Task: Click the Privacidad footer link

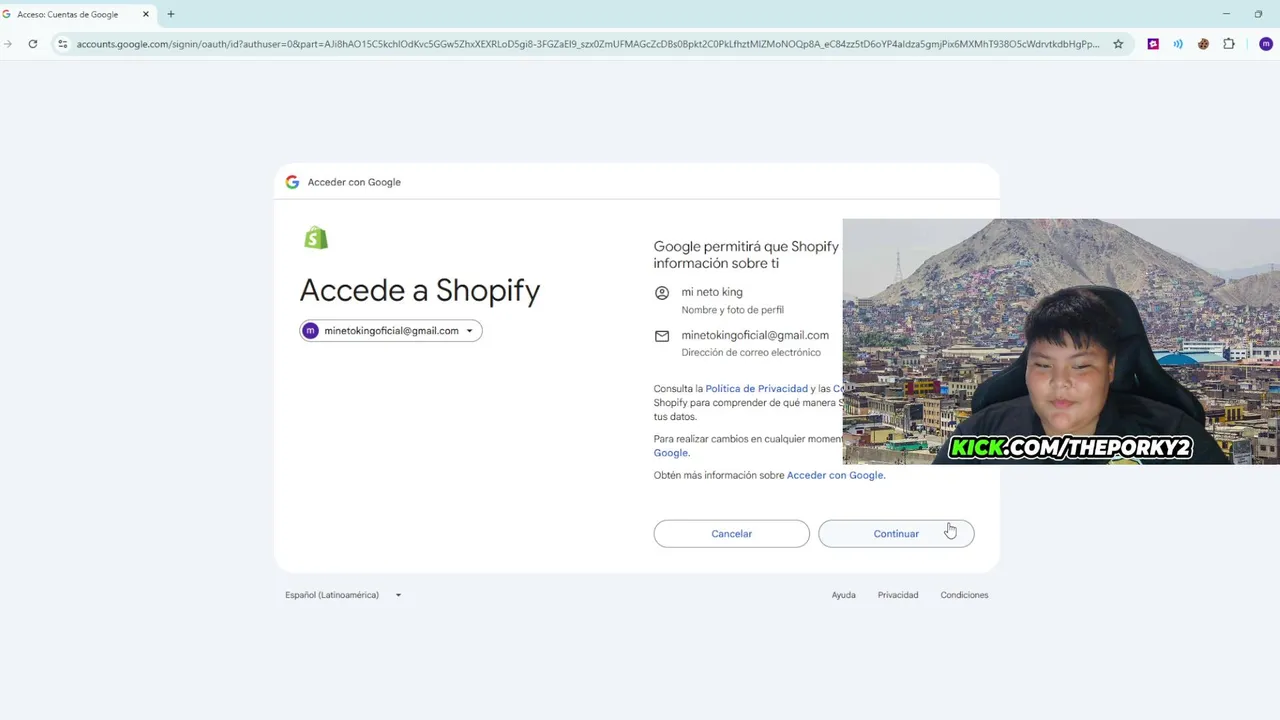Action: click(898, 595)
